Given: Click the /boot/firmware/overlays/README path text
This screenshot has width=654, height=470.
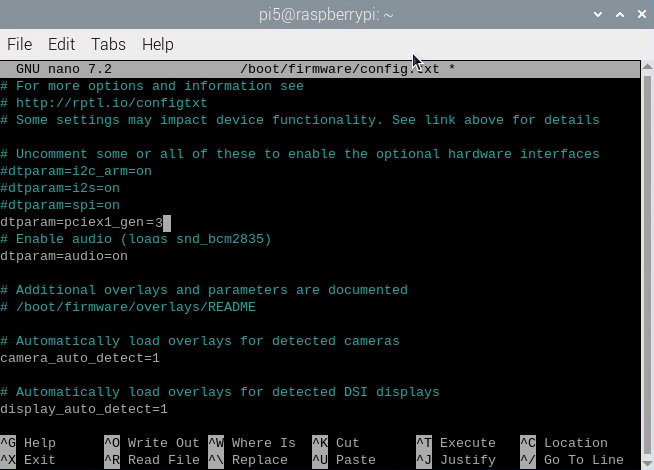Looking at the screenshot, I should 135,307.
